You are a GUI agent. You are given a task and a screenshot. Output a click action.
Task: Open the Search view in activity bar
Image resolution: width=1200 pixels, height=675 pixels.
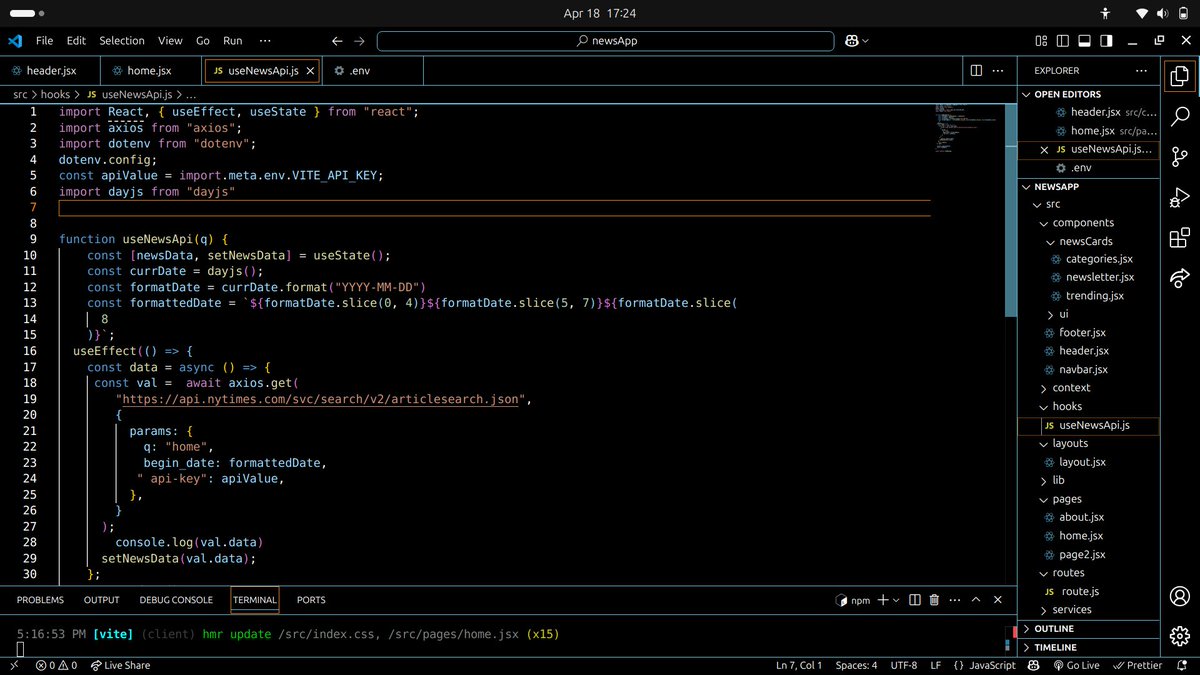(1180, 116)
